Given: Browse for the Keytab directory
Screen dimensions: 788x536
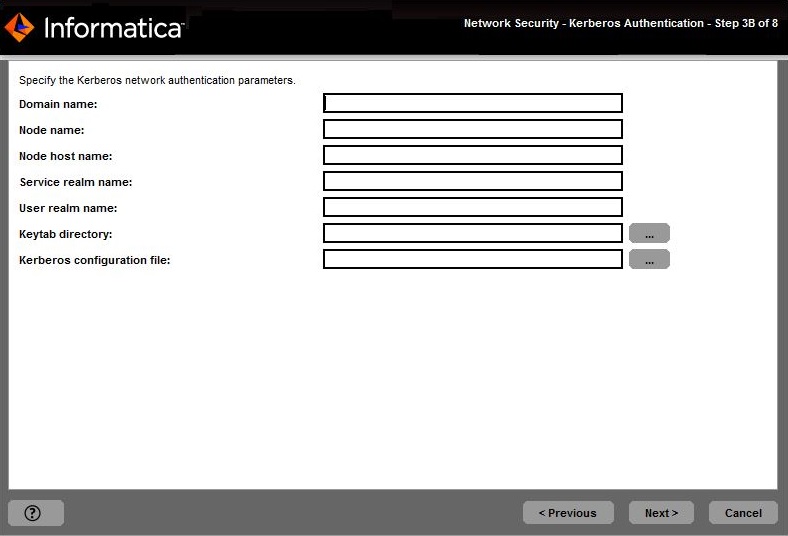Looking at the screenshot, I should click(649, 233).
